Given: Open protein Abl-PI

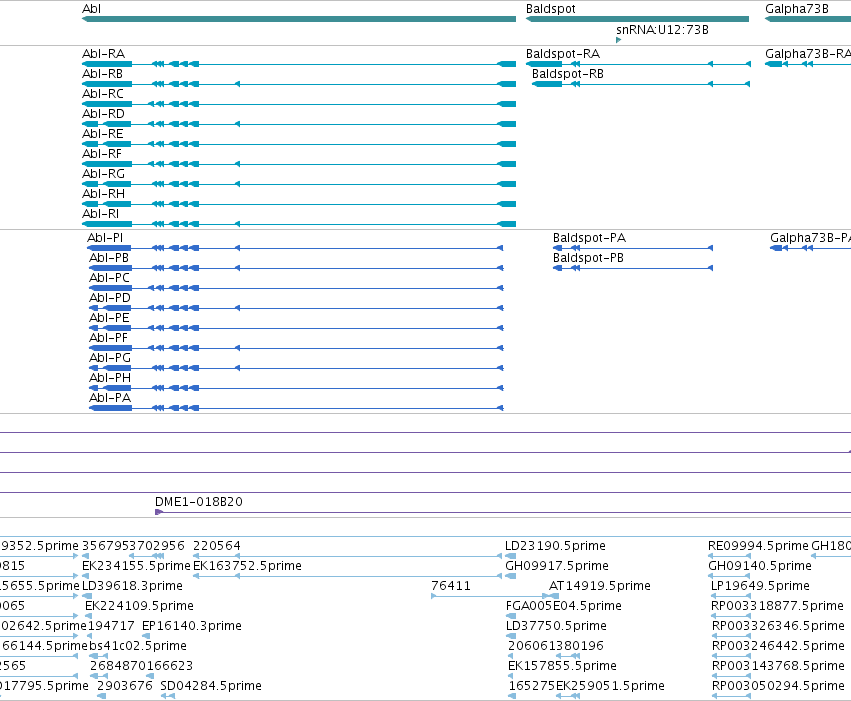Looking at the screenshot, I should coord(105,238).
